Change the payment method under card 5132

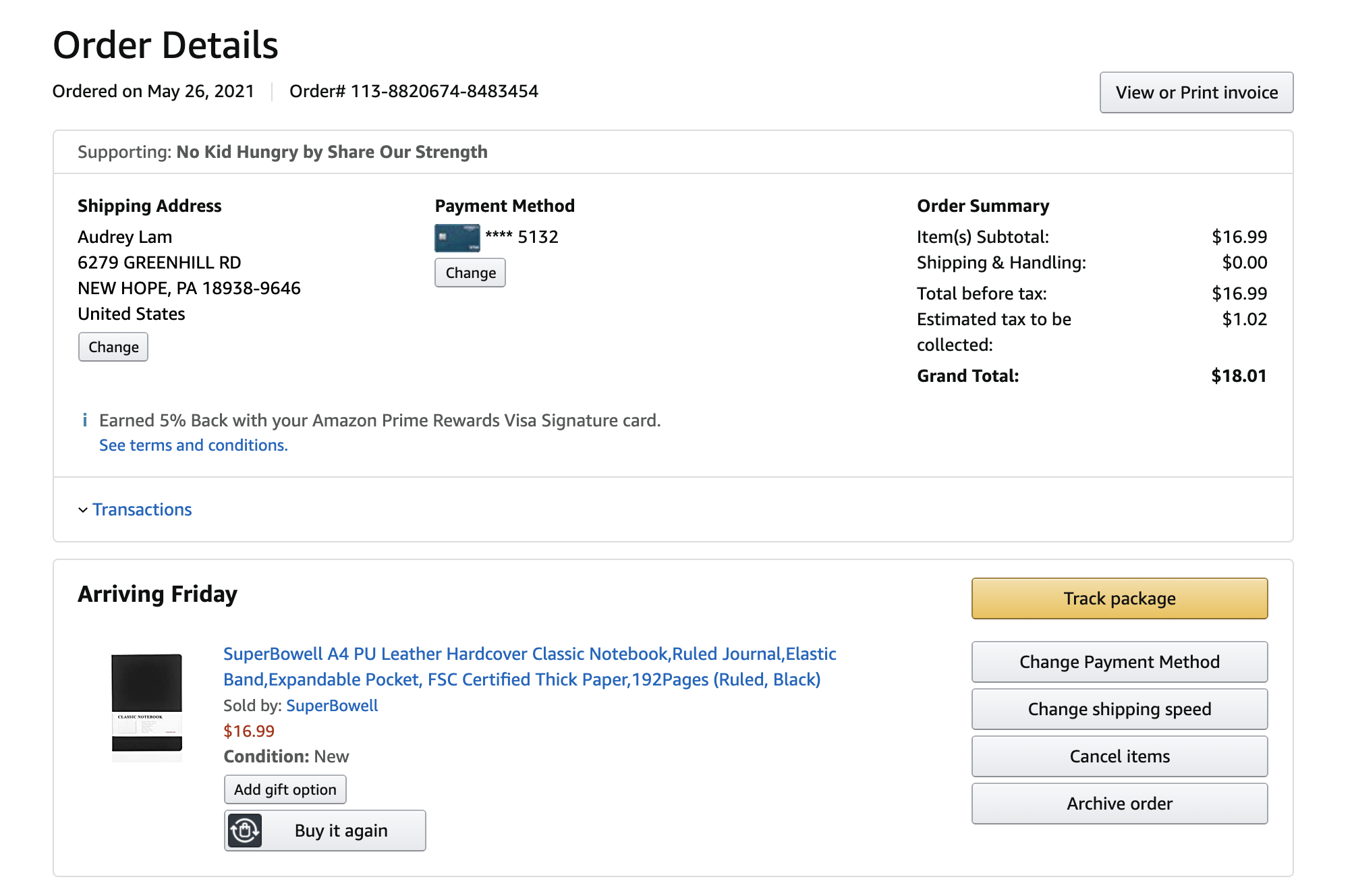[x=470, y=273]
